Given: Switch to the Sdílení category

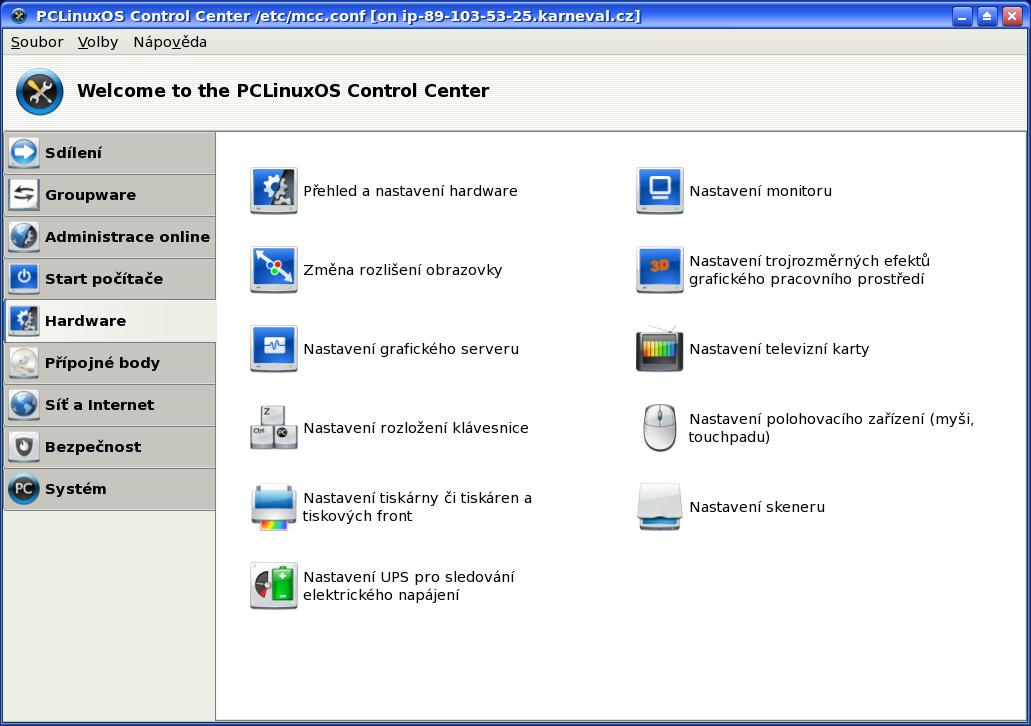Looking at the screenshot, I should [110, 153].
